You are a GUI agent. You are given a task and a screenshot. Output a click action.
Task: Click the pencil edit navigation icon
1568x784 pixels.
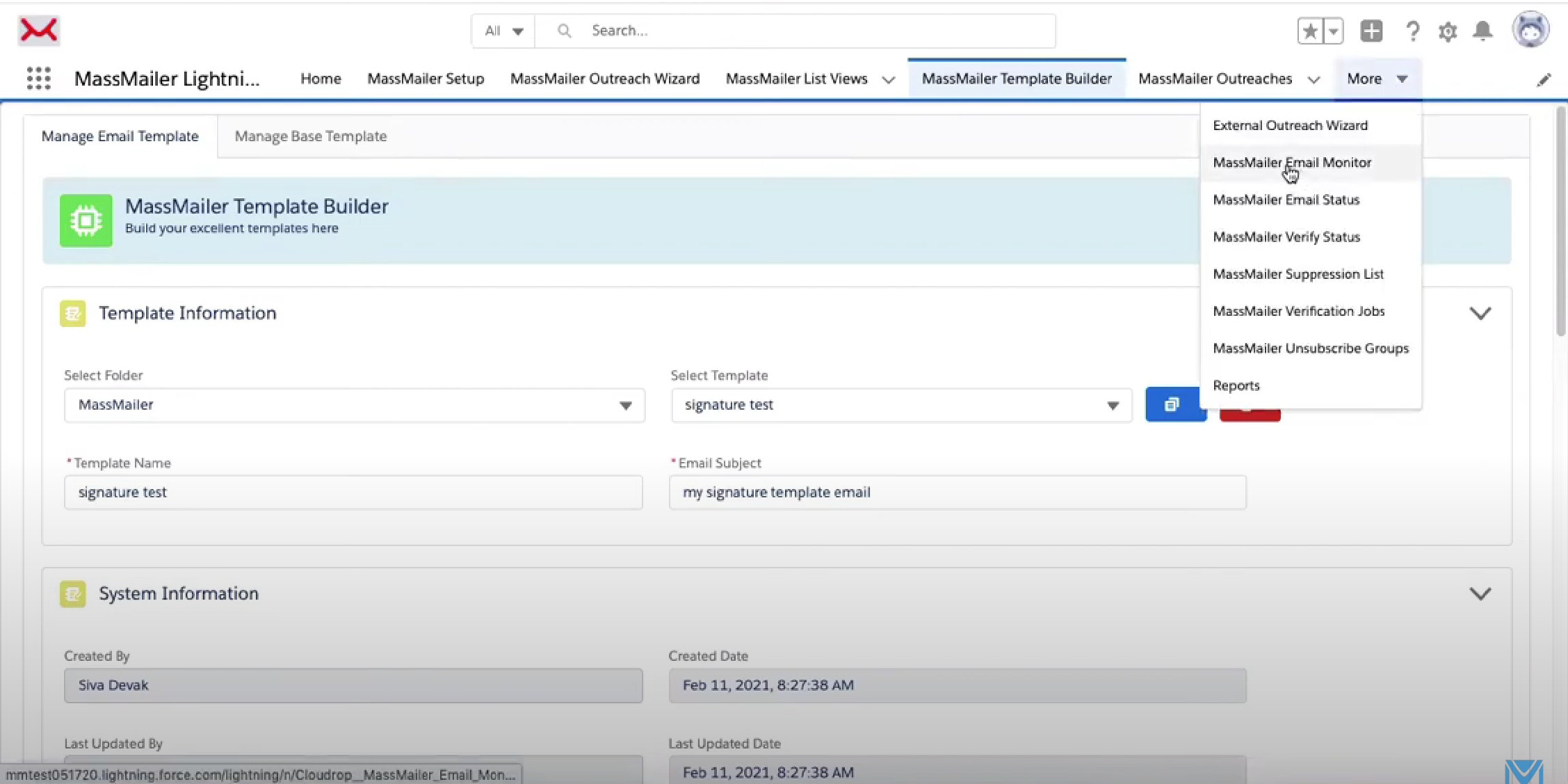point(1544,79)
